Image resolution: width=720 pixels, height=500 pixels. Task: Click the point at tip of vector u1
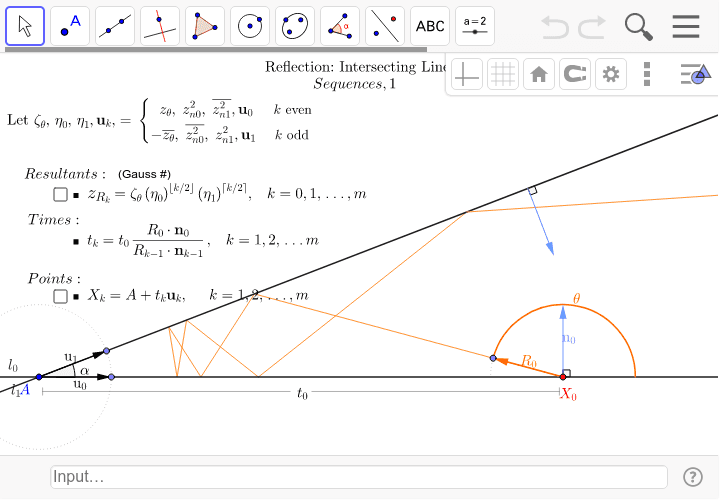pyautogui.click(x=107, y=351)
